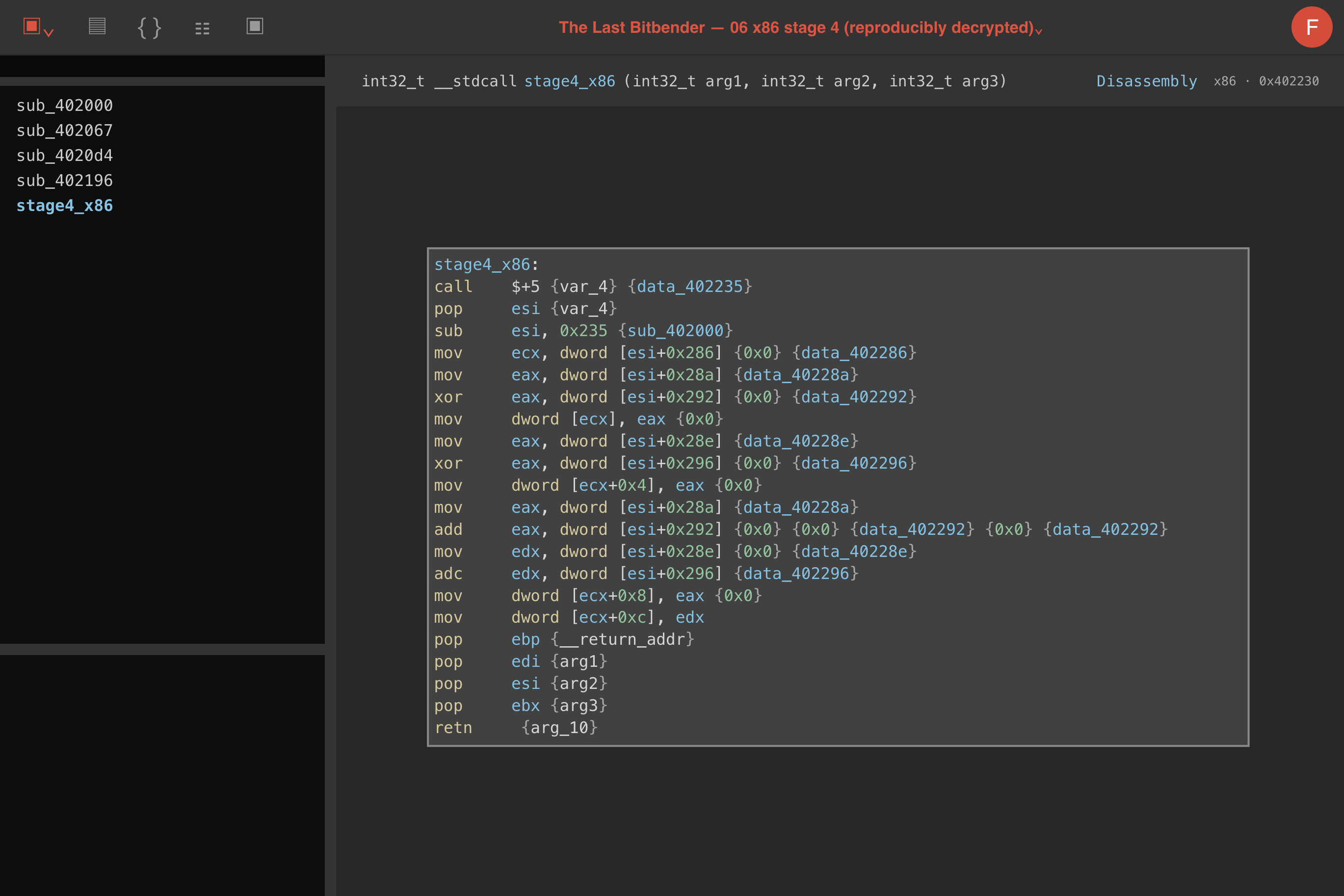Viewport: 1344px width, 896px height.
Task: Select sub_4020d4 in function list
Action: click(x=65, y=156)
